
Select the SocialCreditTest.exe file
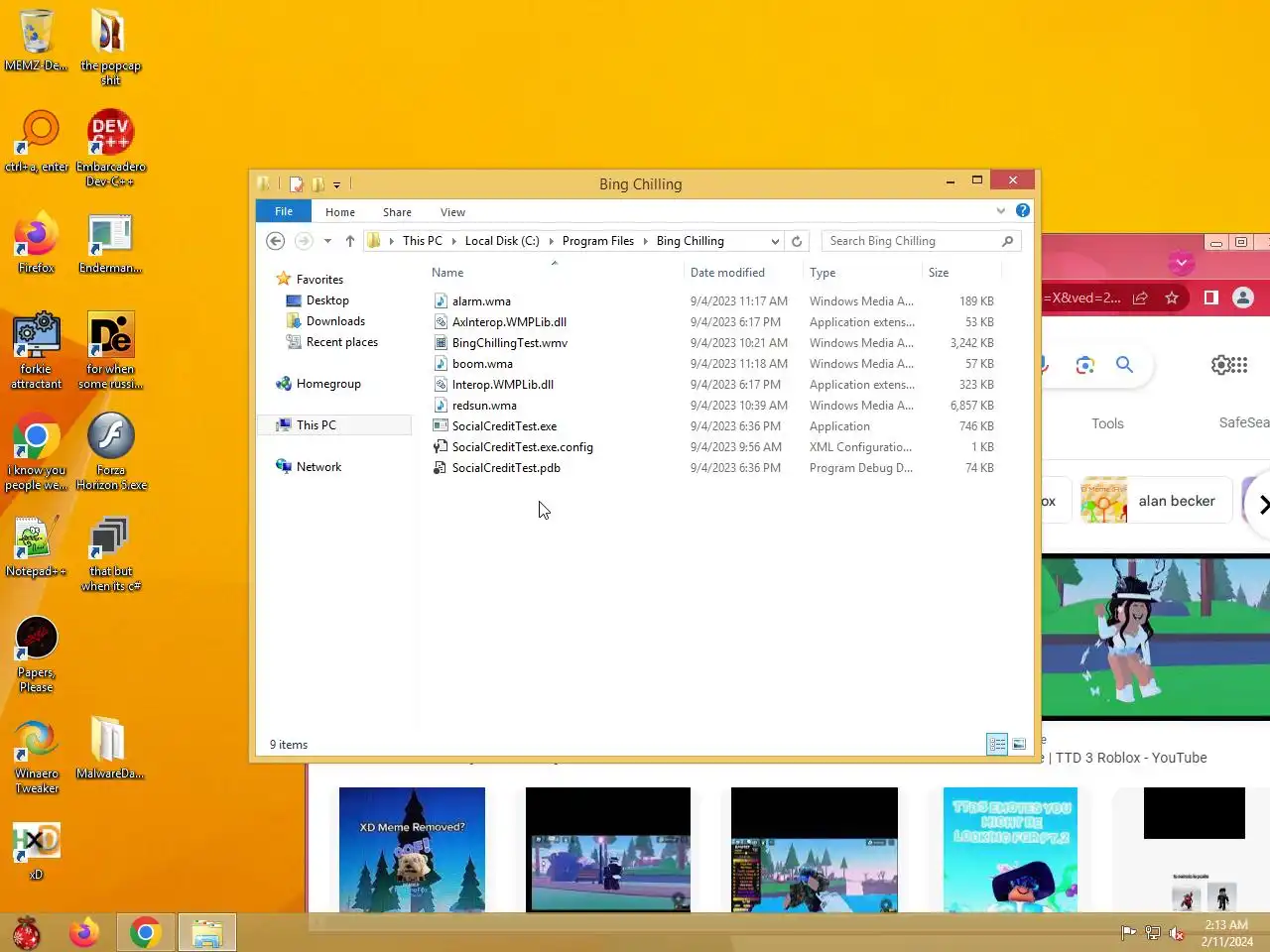tap(504, 426)
